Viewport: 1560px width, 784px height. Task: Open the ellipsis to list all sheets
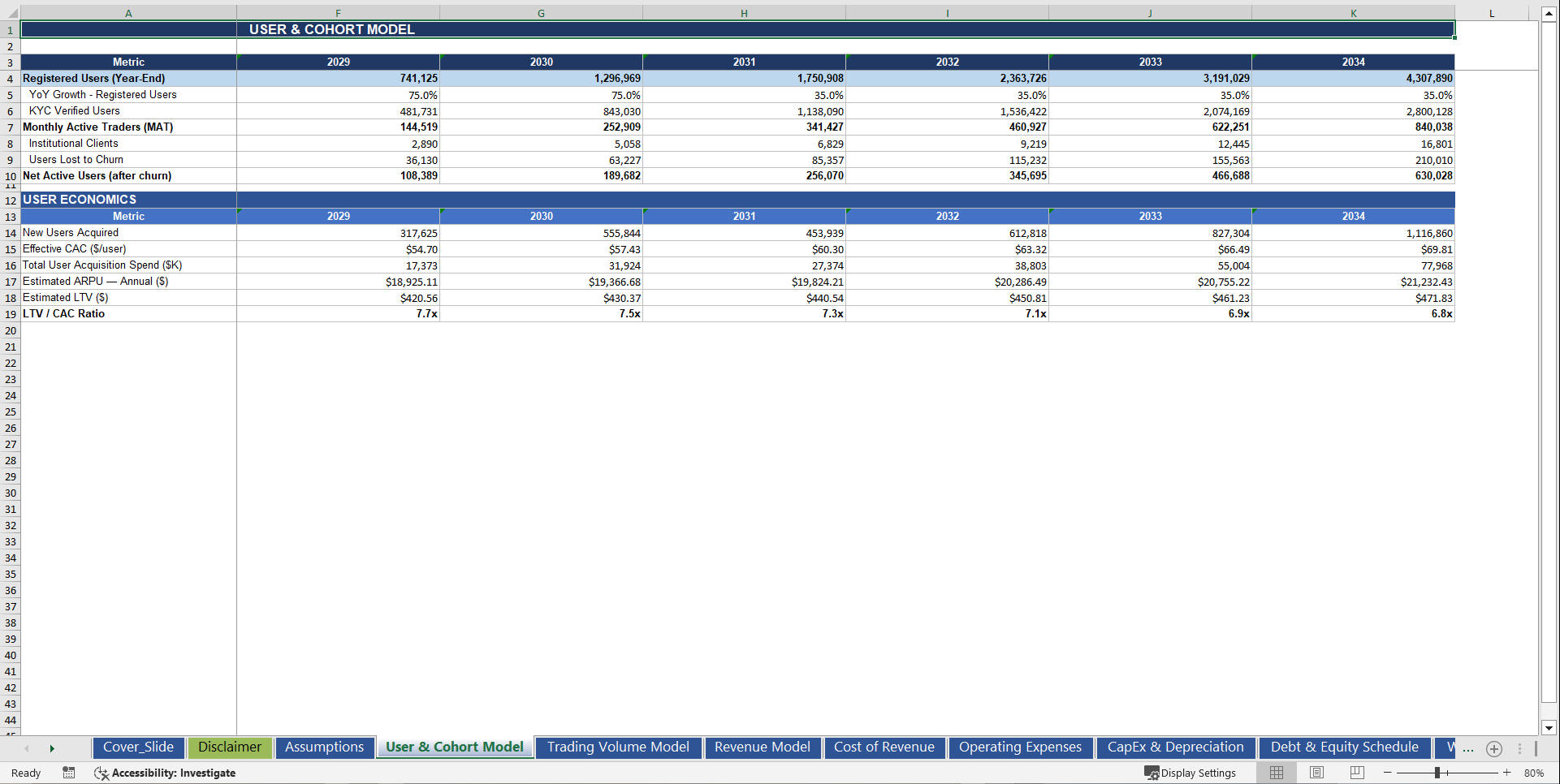tap(1468, 748)
